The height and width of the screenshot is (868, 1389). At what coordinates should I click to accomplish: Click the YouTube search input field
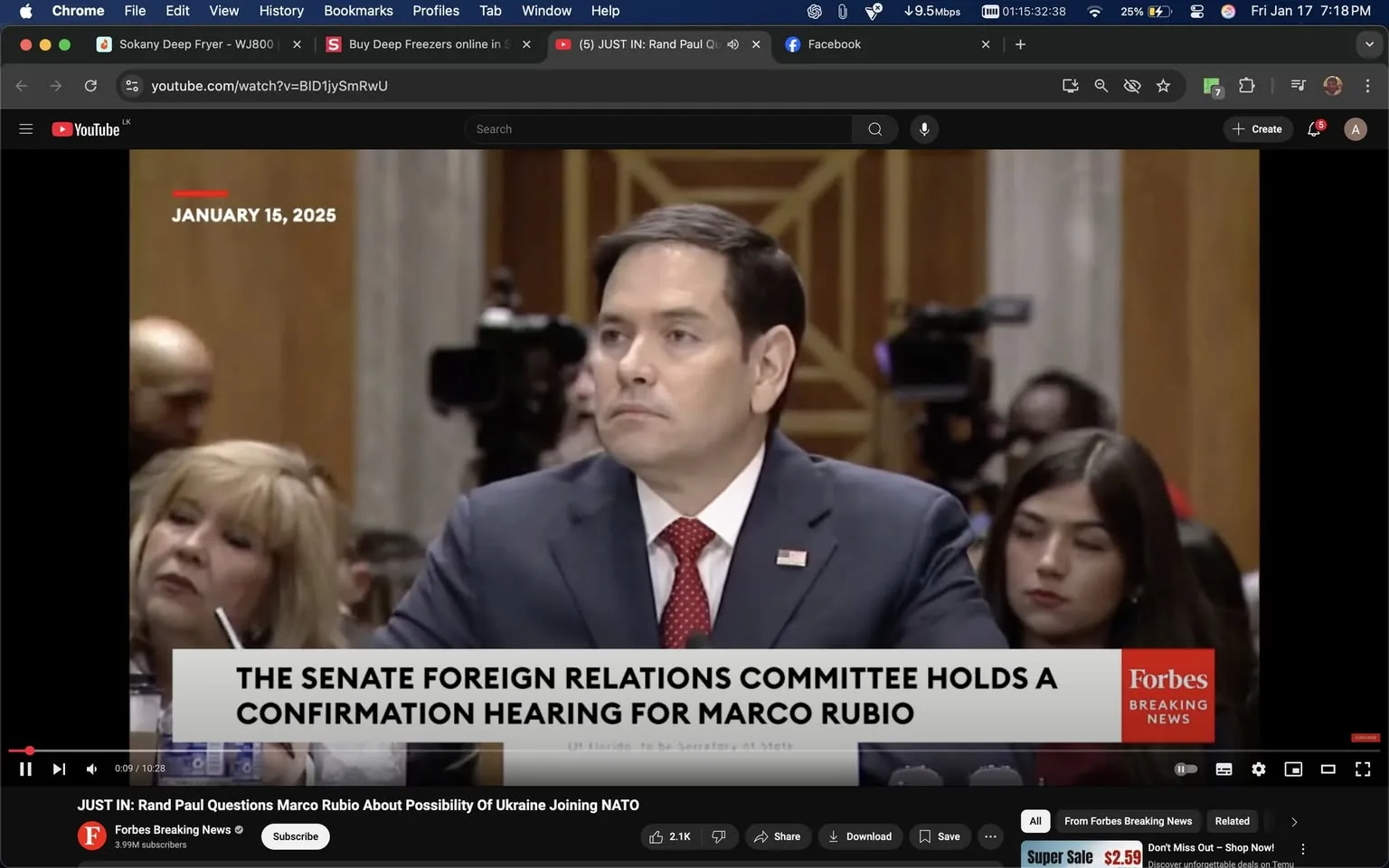coord(658,128)
